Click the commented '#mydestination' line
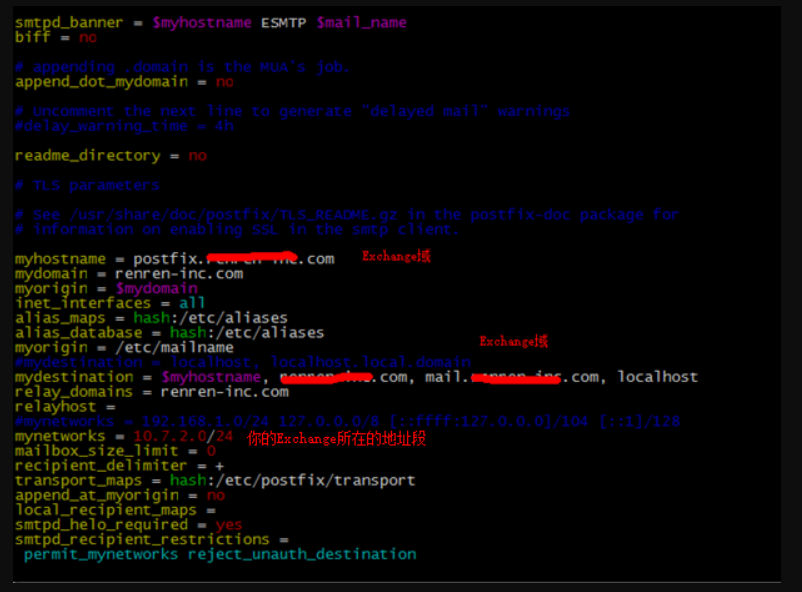 243,363
